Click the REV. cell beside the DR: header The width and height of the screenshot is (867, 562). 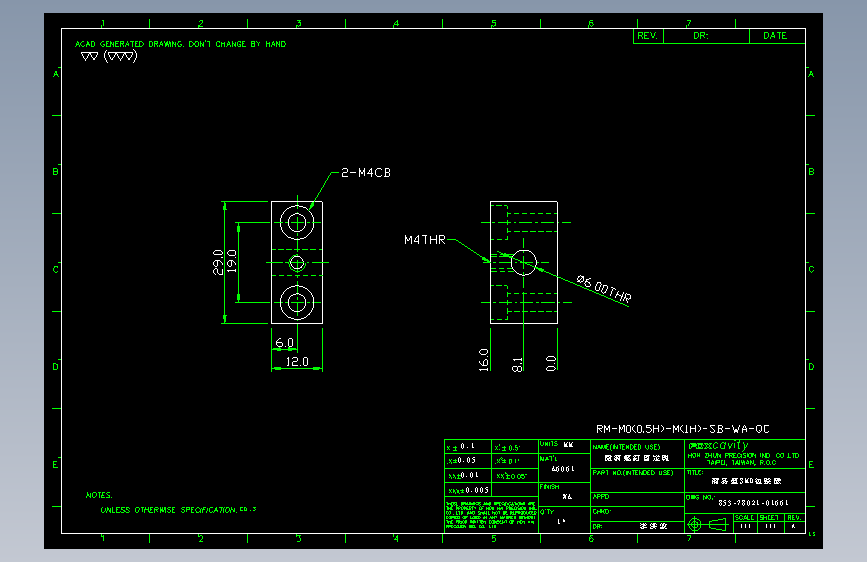pos(648,36)
